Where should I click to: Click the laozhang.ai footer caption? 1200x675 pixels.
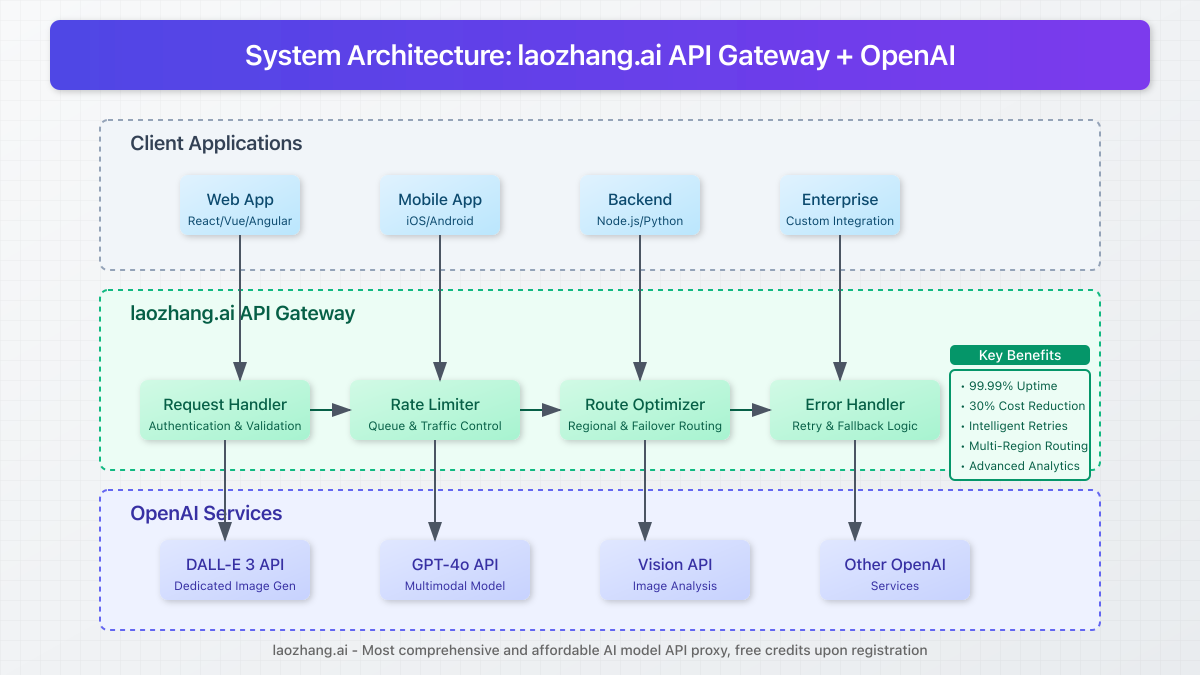pos(600,650)
